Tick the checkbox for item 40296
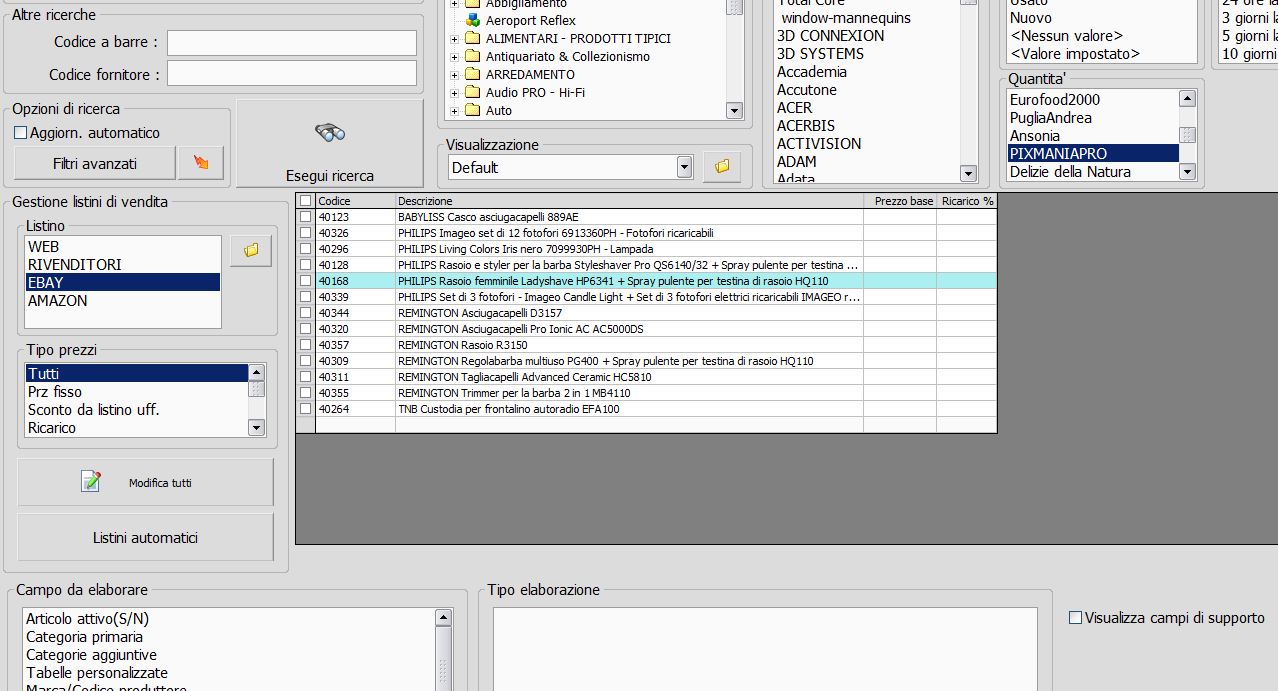The image size is (1278, 691). 305,249
